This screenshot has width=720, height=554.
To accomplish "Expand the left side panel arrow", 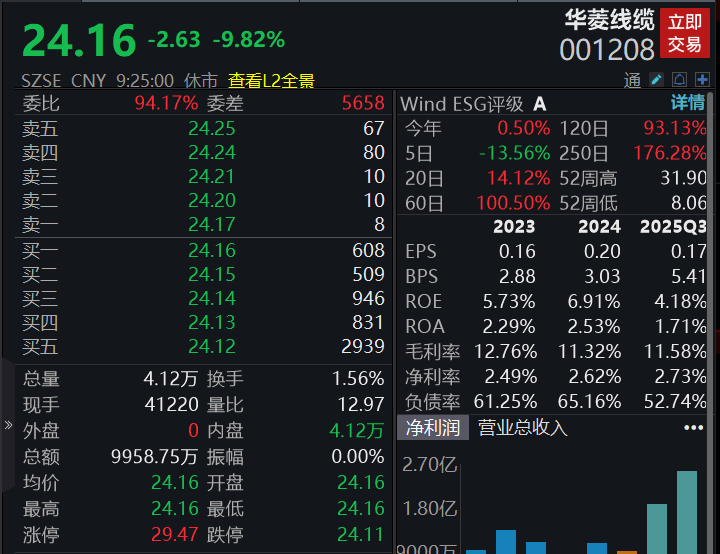I will tap(9, 425).
